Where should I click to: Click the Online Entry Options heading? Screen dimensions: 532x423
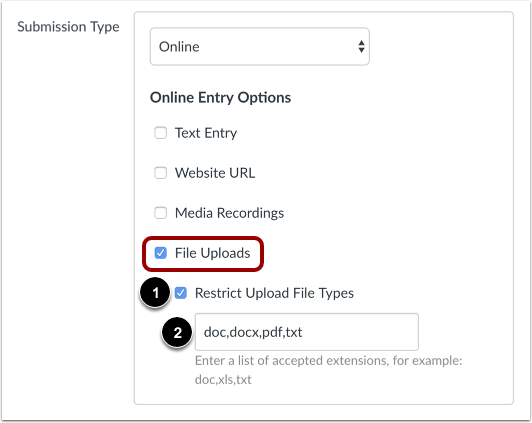tap(221, 98)
